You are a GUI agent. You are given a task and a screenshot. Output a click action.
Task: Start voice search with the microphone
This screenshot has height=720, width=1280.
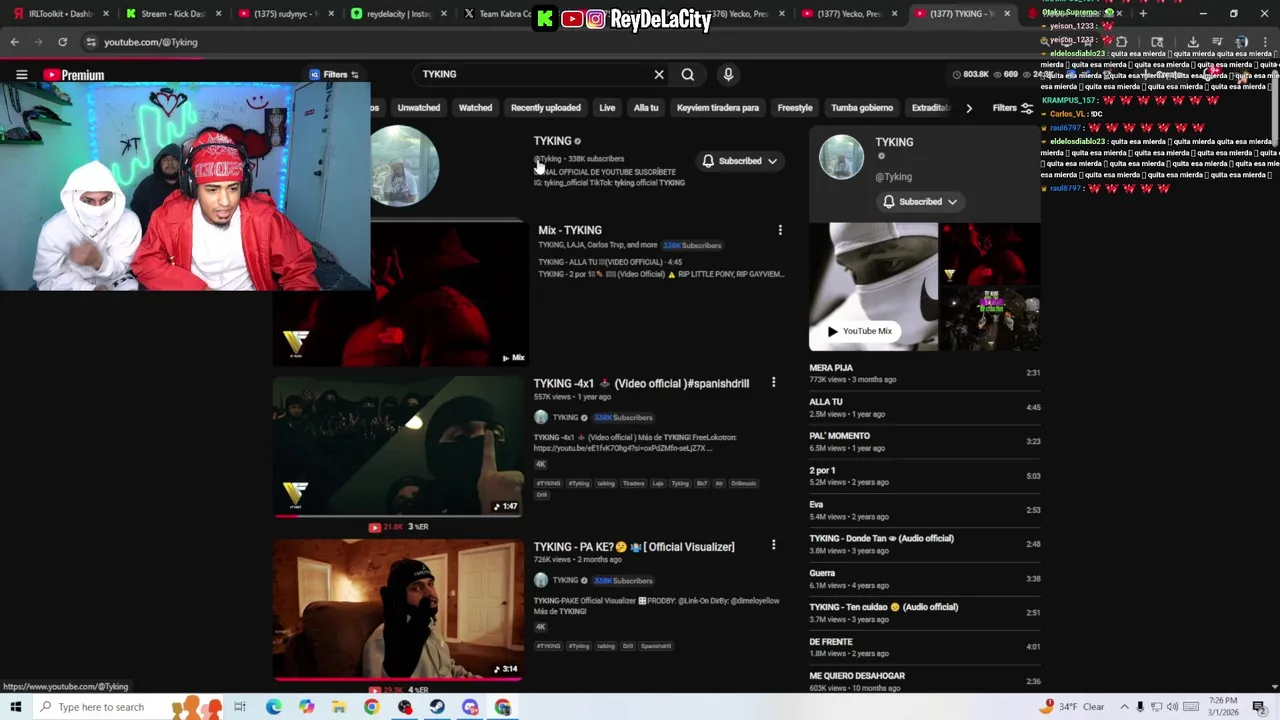728,75
